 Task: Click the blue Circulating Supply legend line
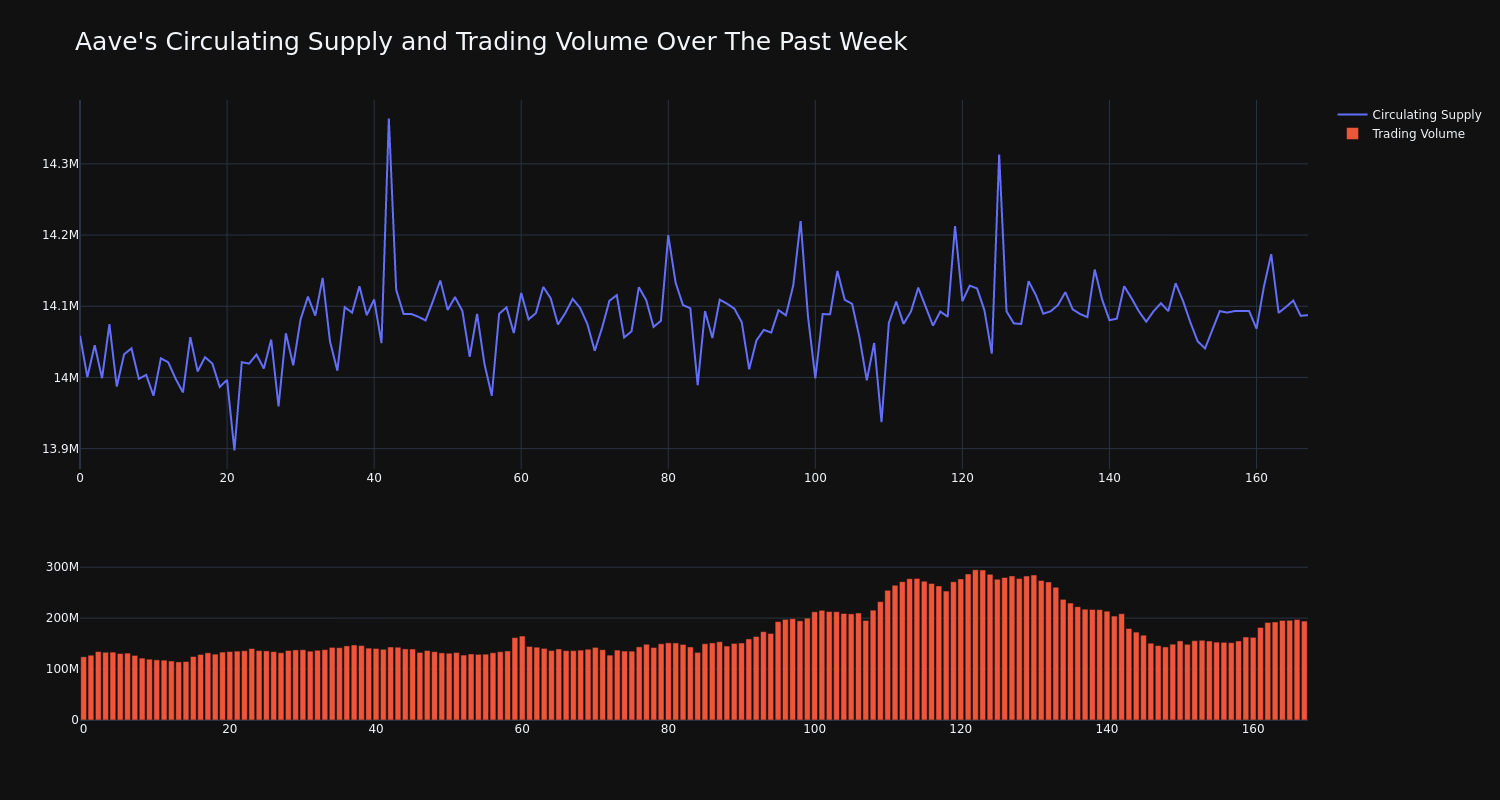click(x=1352, y=115)
